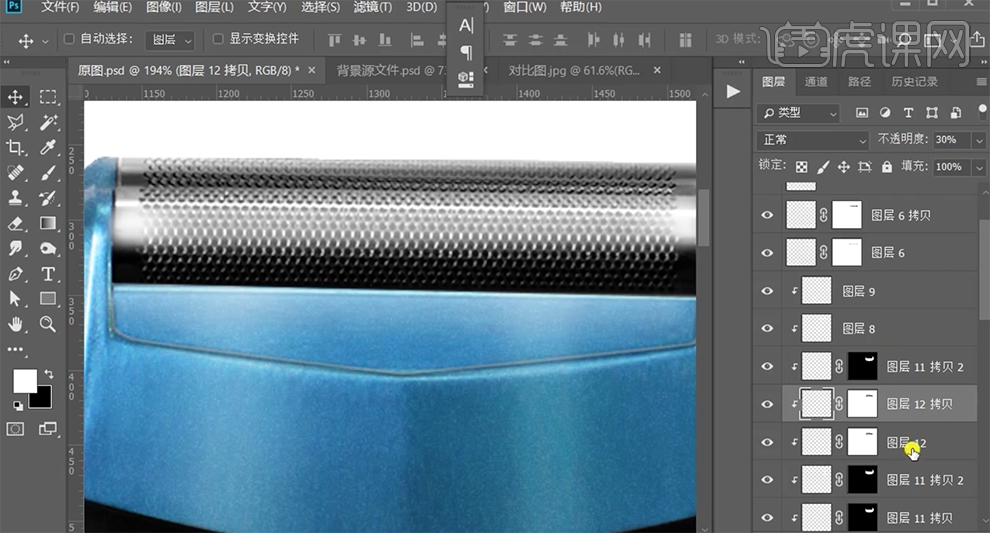
Task: Filter layers by pixel layer icon
Action: point(862,112)
